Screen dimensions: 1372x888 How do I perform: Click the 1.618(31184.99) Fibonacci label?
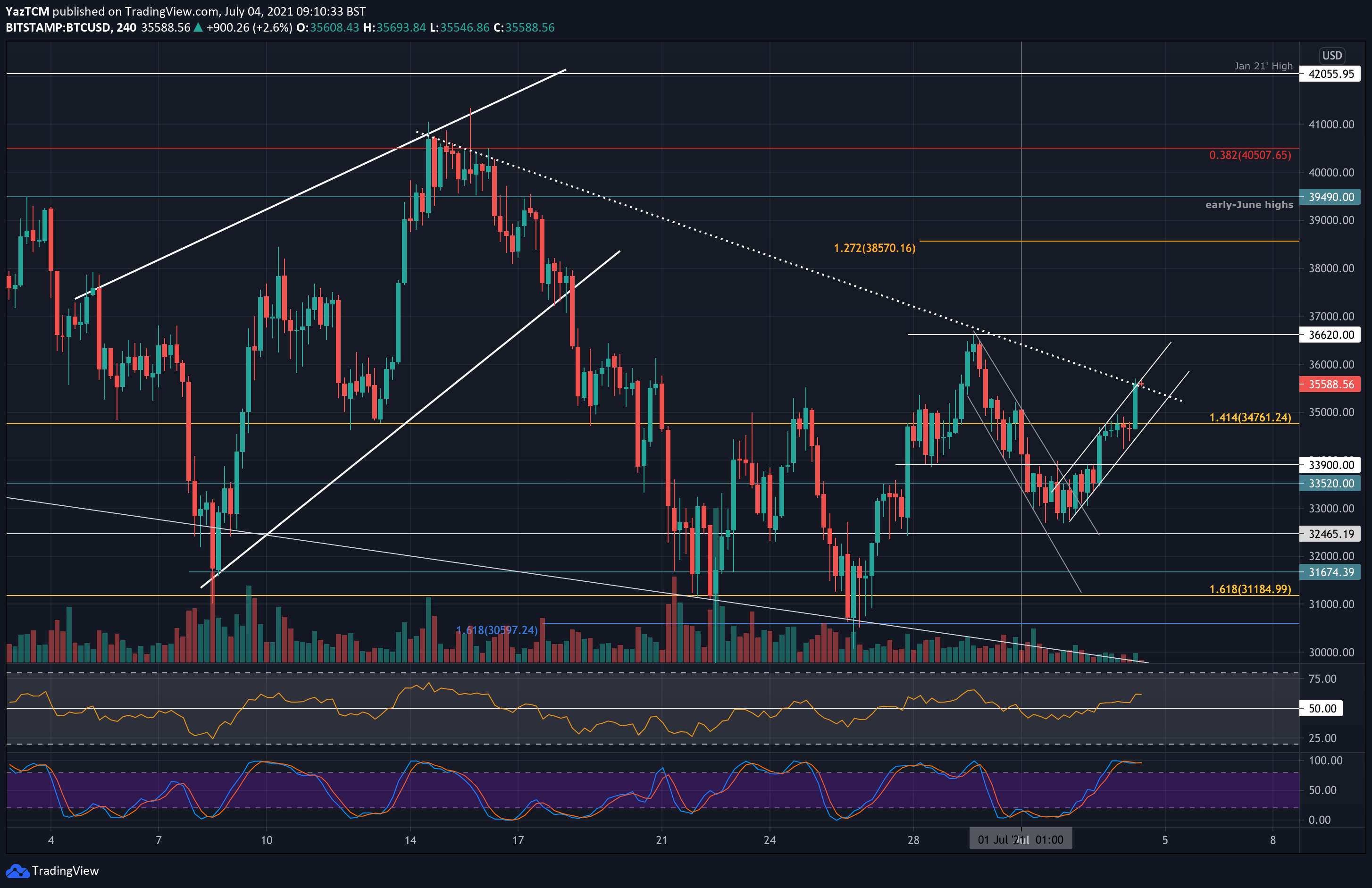tap(1250, 589)
